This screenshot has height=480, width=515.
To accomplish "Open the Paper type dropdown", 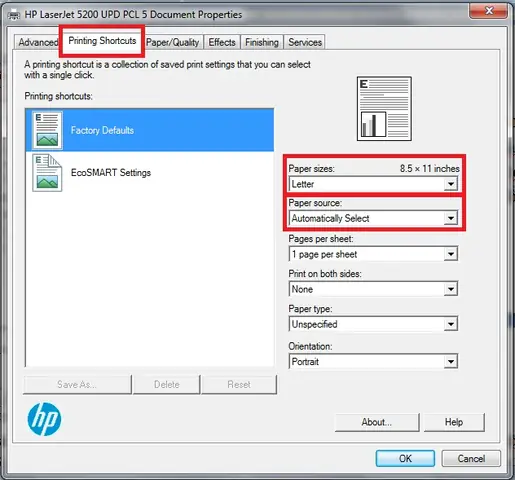I will [x=450, y=324].
